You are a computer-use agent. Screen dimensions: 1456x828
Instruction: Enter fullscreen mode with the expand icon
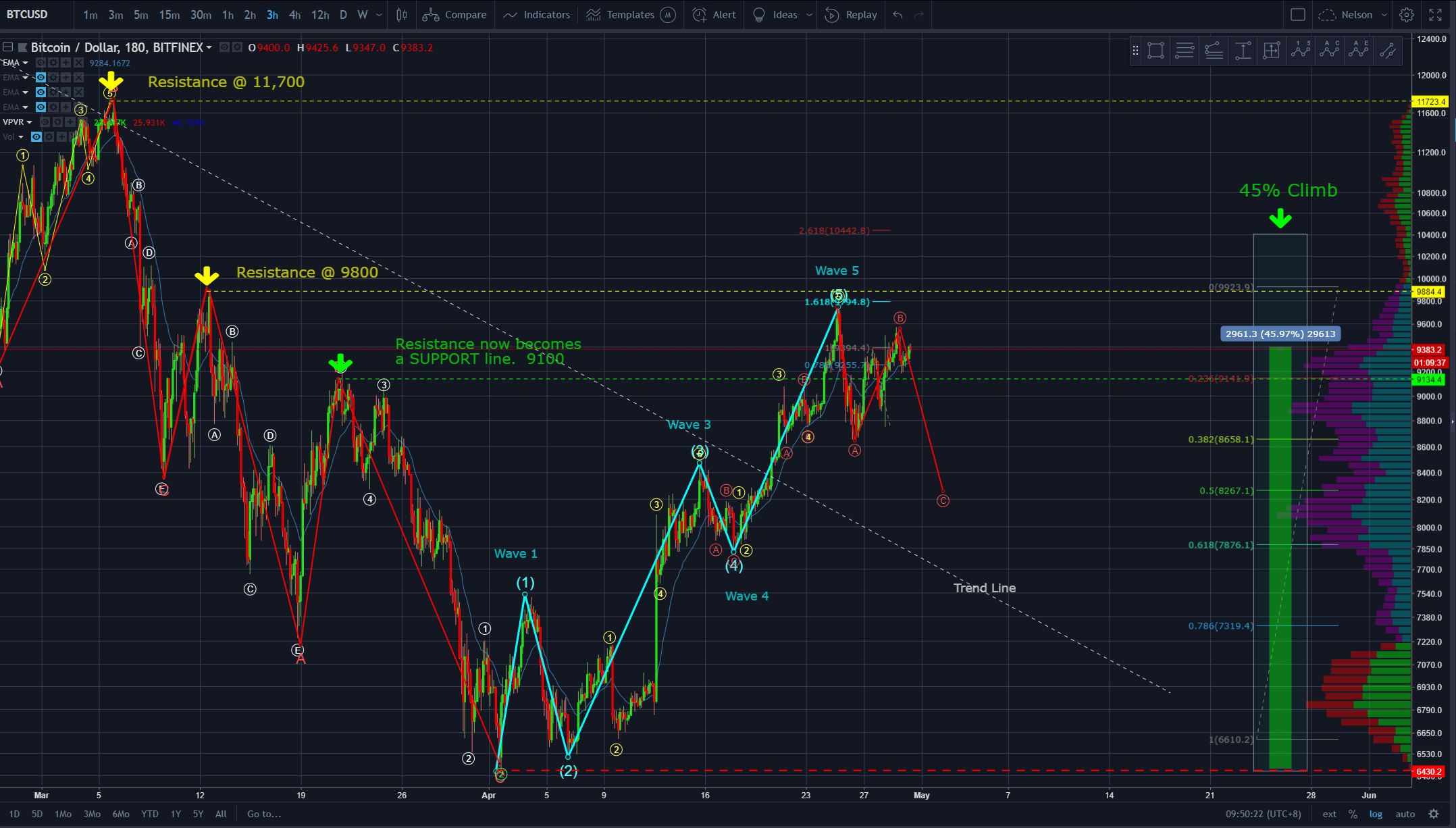pyautogui.click(x=1436, y=15)
